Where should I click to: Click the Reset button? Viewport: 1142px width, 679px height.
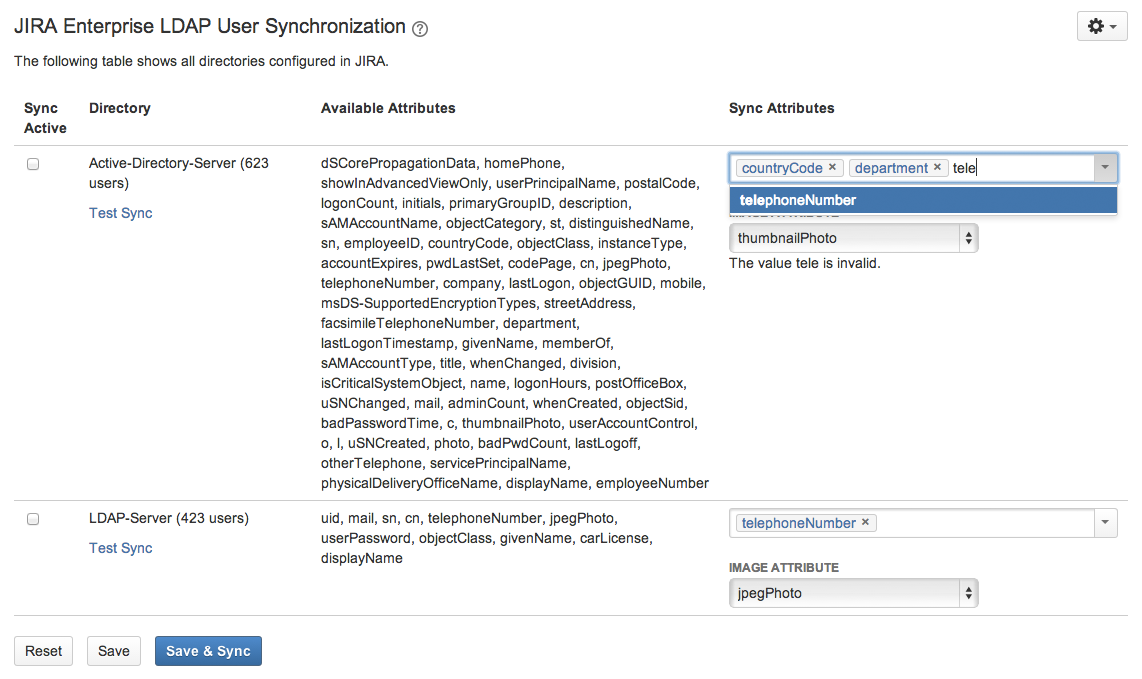[x=44, y=651]
